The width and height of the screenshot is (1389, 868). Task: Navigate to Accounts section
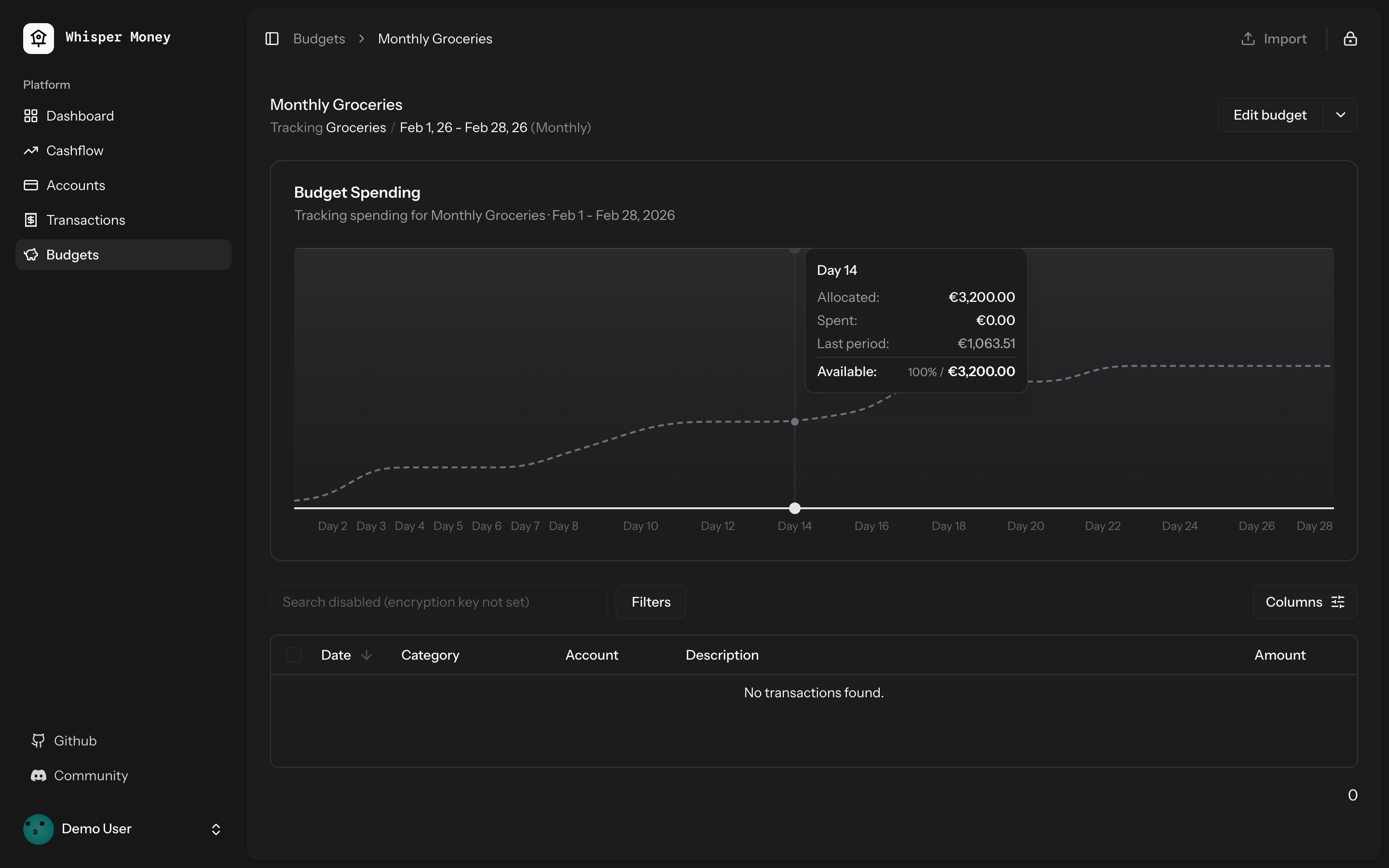click(x=123, y=186)
